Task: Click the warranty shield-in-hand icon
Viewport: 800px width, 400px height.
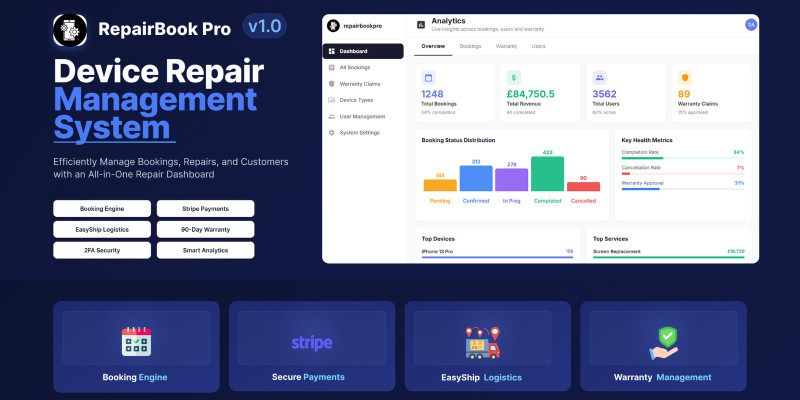Action: [663, 342]
